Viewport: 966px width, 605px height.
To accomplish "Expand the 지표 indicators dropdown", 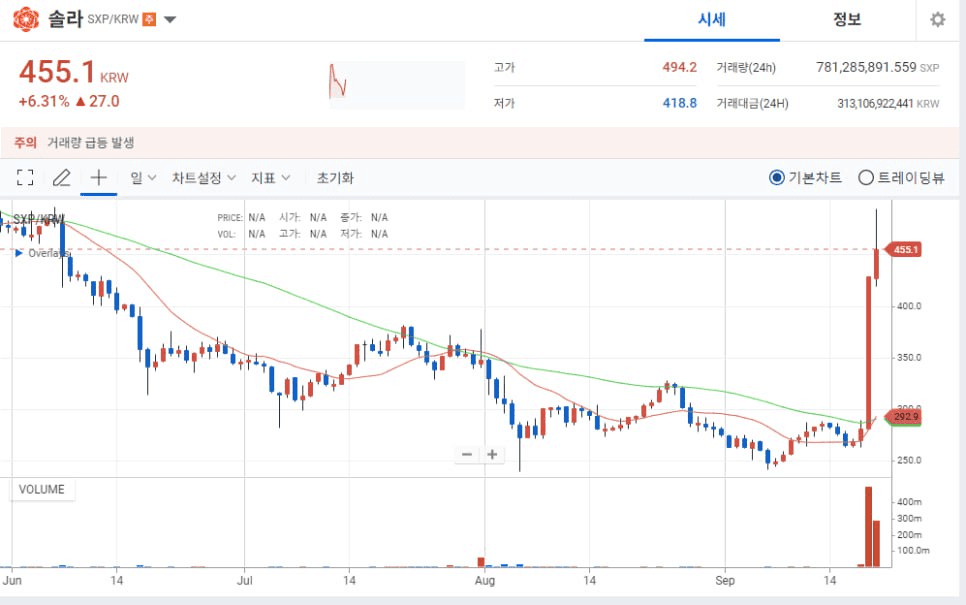I will pyautogui.click(x=270, y=178).
